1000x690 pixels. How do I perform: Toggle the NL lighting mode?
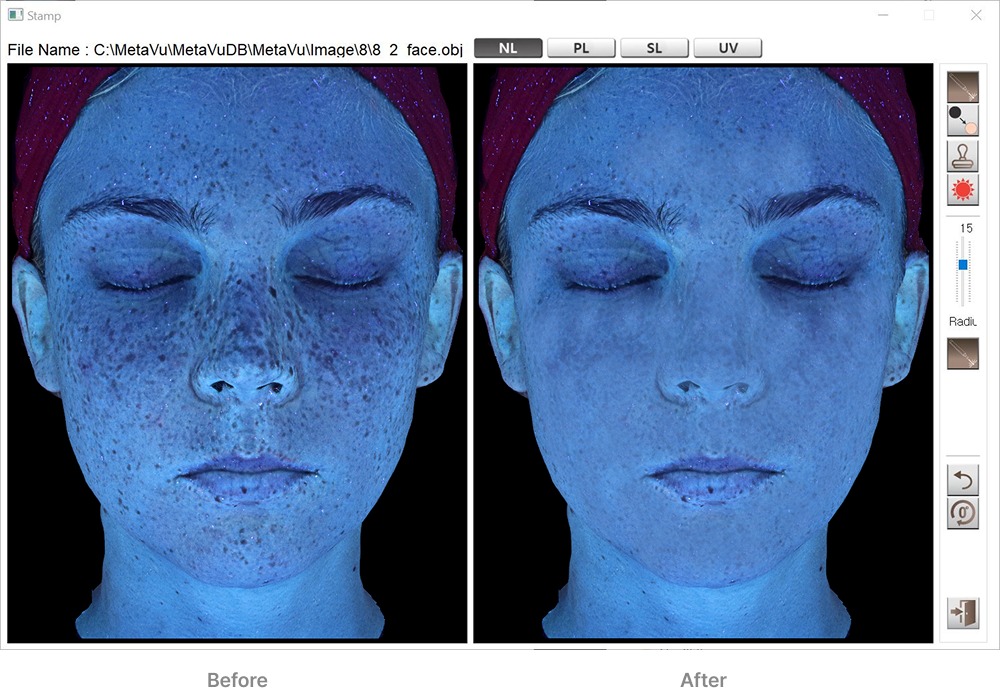coord(507,47)
